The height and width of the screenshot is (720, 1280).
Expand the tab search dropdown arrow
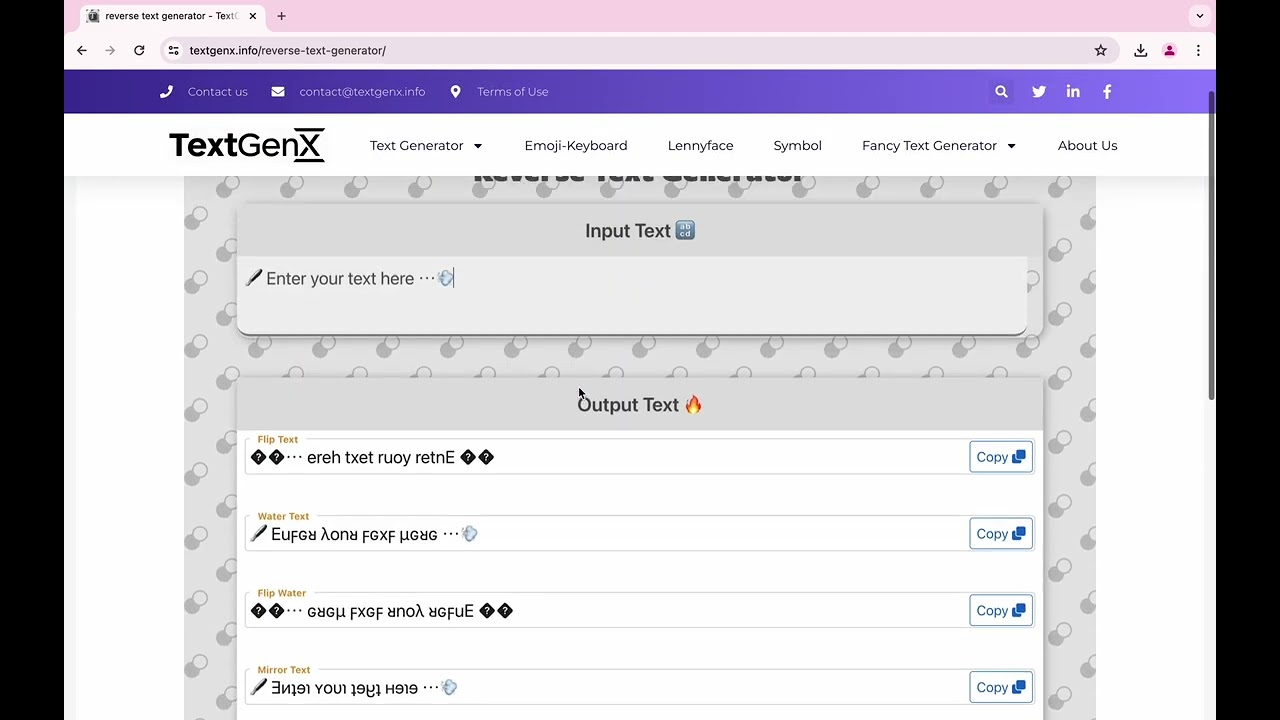pos(1199,16)
